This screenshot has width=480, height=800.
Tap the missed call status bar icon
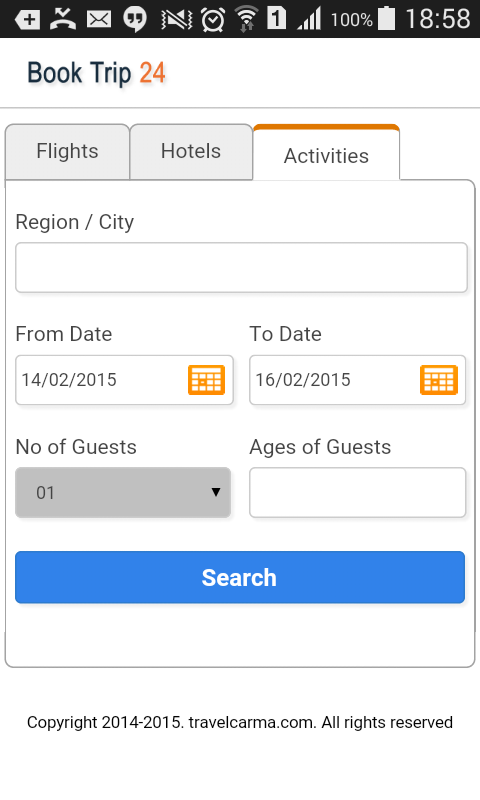(63, 19)
